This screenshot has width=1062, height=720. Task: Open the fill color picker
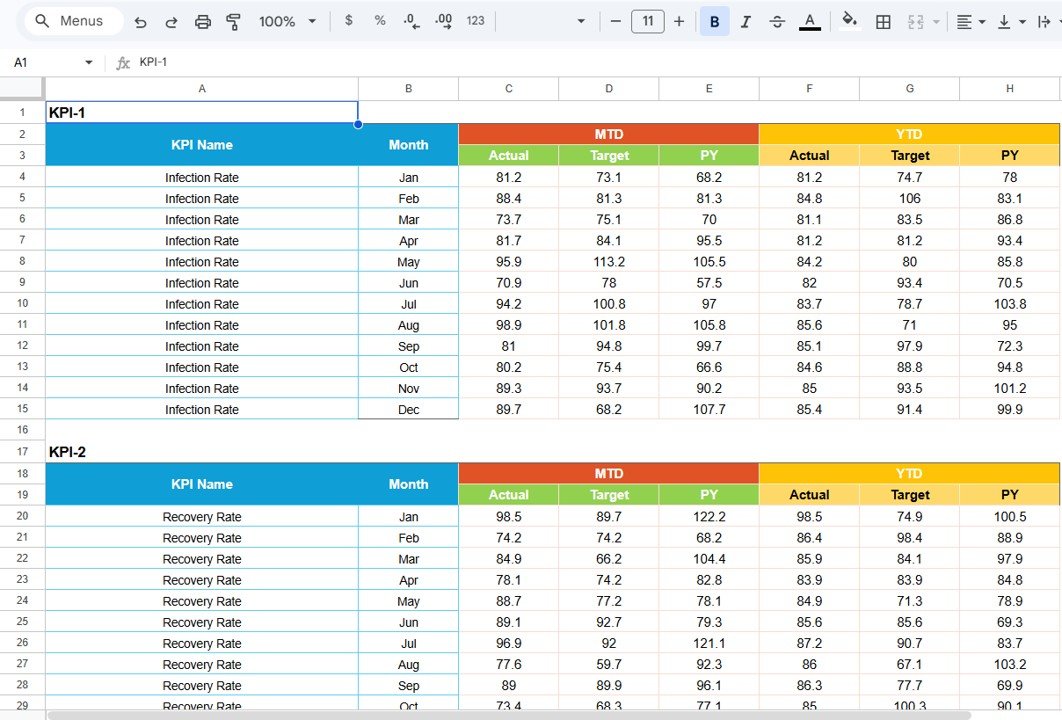pyautogui.click(x=849, y=20)
